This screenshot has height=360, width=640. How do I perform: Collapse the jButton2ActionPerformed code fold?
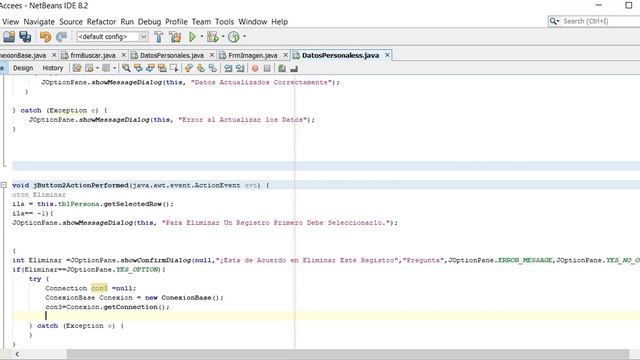coord(4,185)
